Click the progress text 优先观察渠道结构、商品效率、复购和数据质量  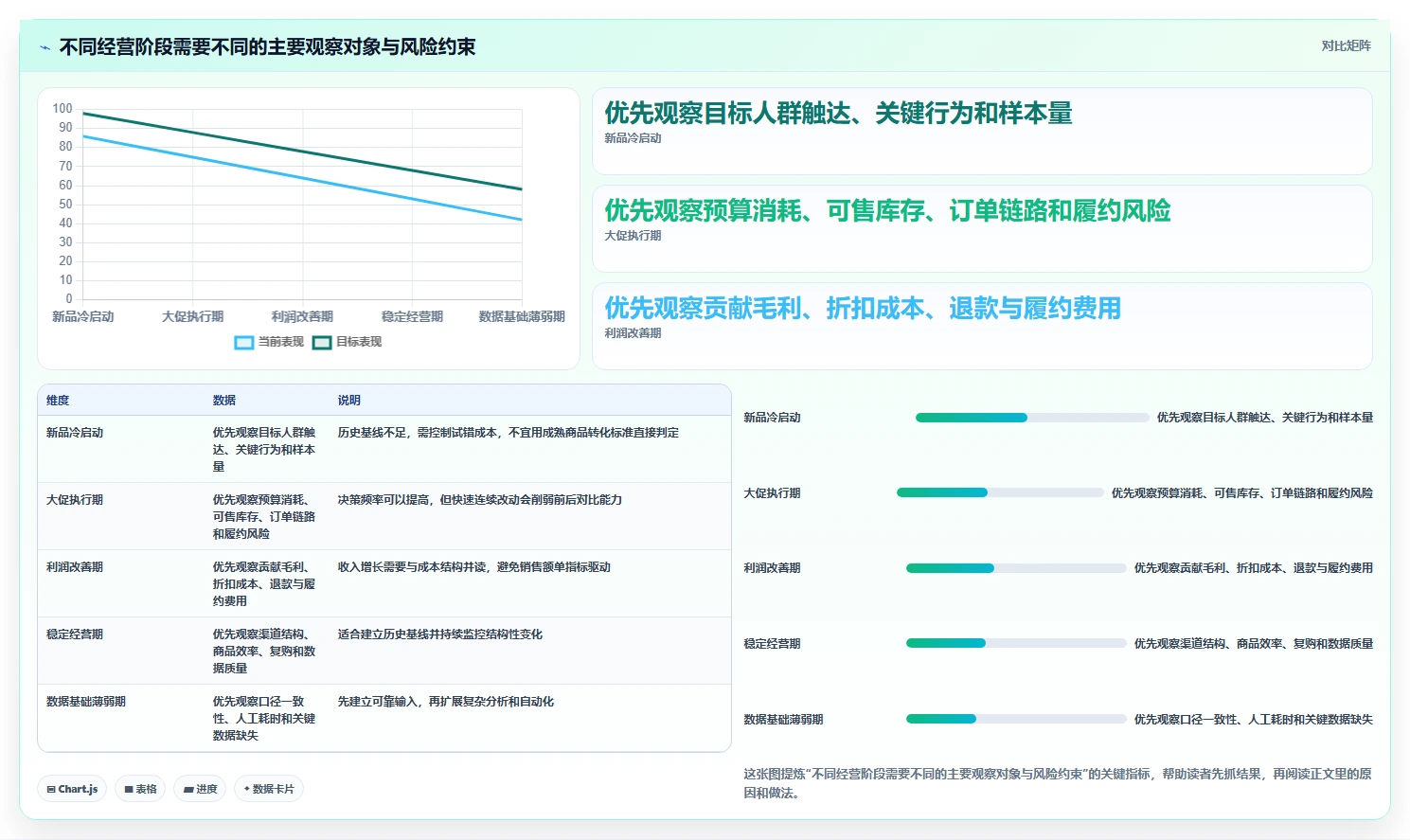pos(1254,644)
